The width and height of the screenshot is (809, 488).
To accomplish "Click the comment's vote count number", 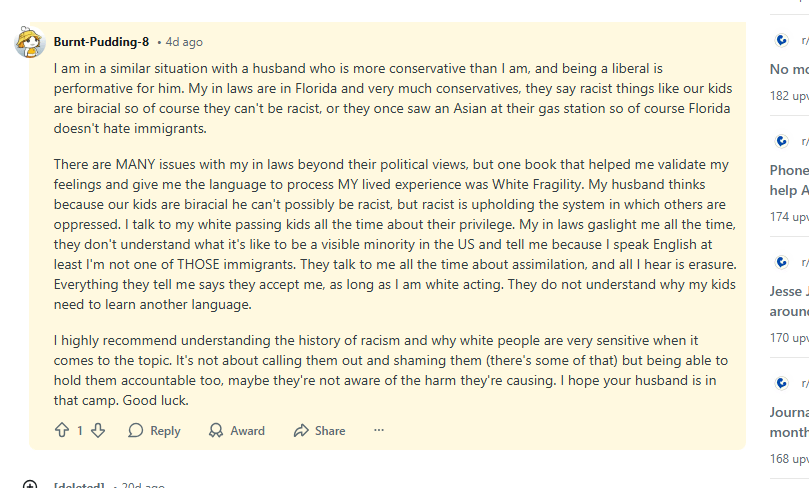I will 80,431.
